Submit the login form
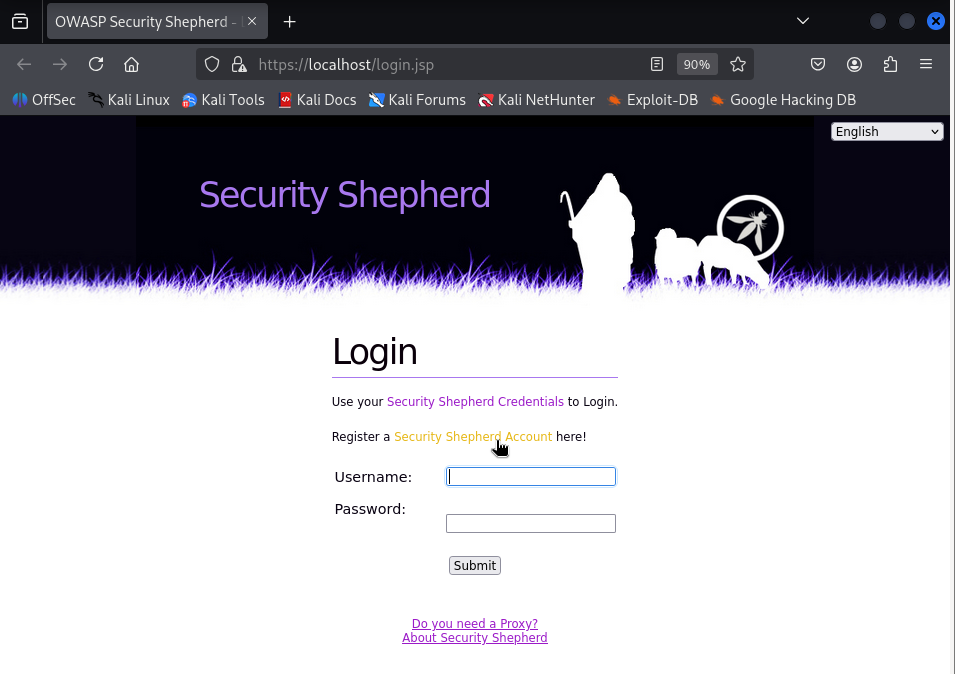 [x=474, y=566]
